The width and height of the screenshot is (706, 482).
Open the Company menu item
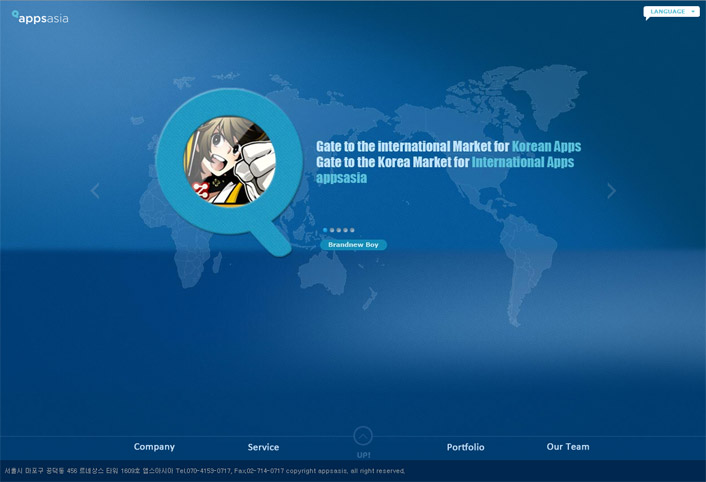point(154,447)
